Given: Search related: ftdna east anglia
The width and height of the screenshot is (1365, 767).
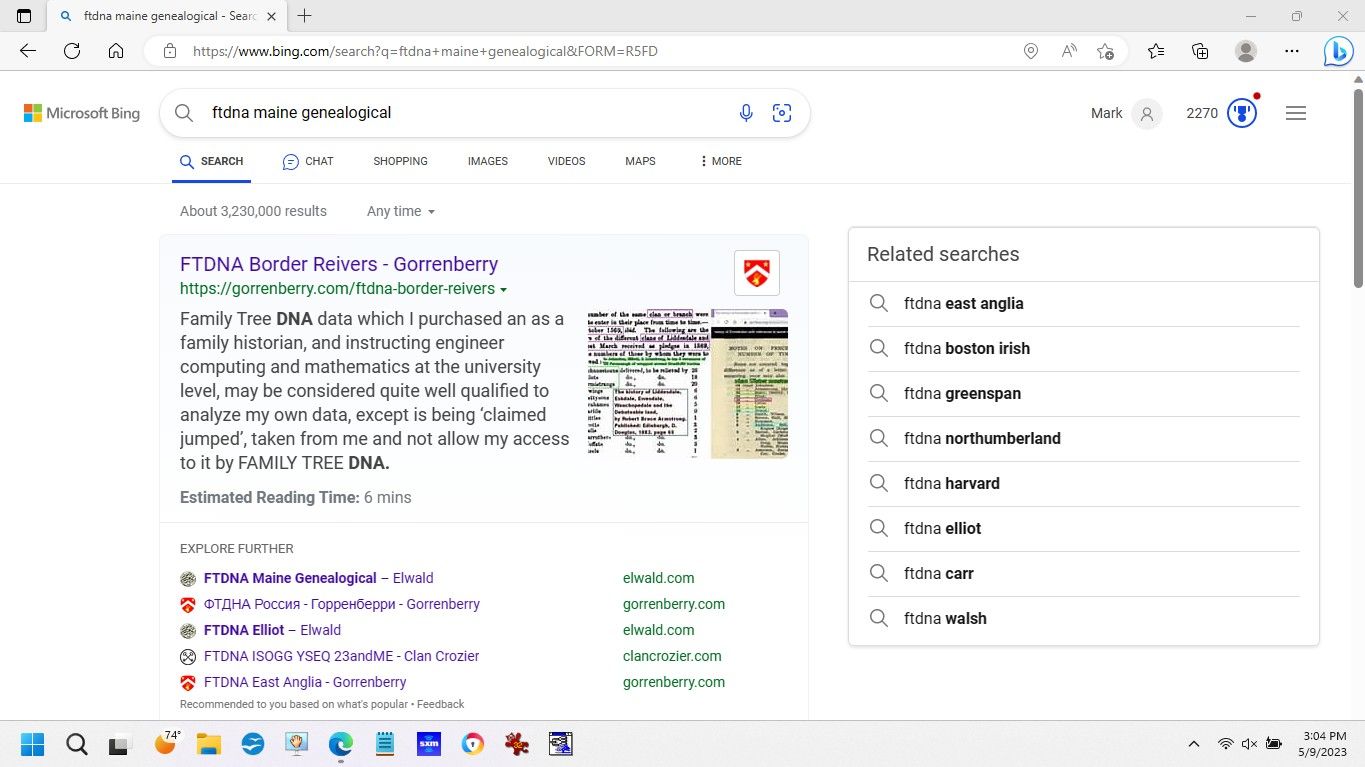Looking at the screenshot, I should coord(1084,303).
